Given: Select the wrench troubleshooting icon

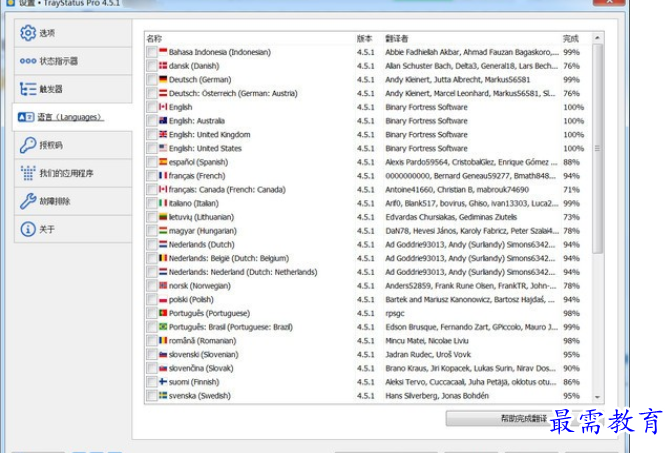Looking at the screenshot, I should tap(28, 201).
